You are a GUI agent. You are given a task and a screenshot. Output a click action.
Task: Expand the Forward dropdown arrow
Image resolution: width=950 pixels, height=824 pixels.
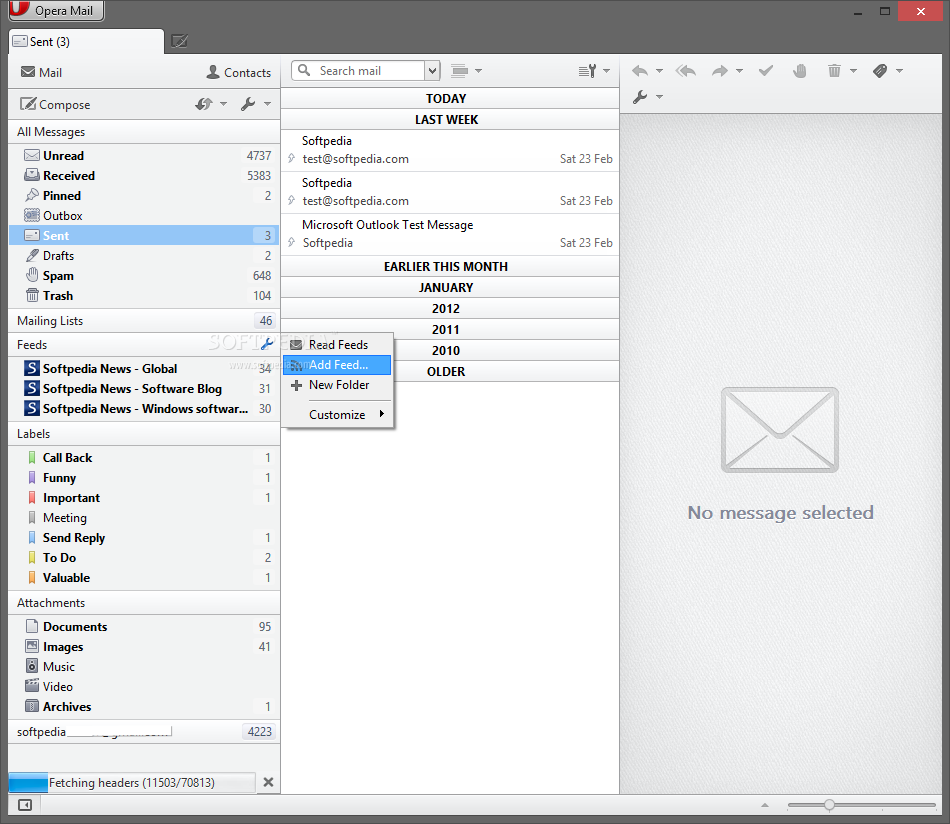[739, 71]
